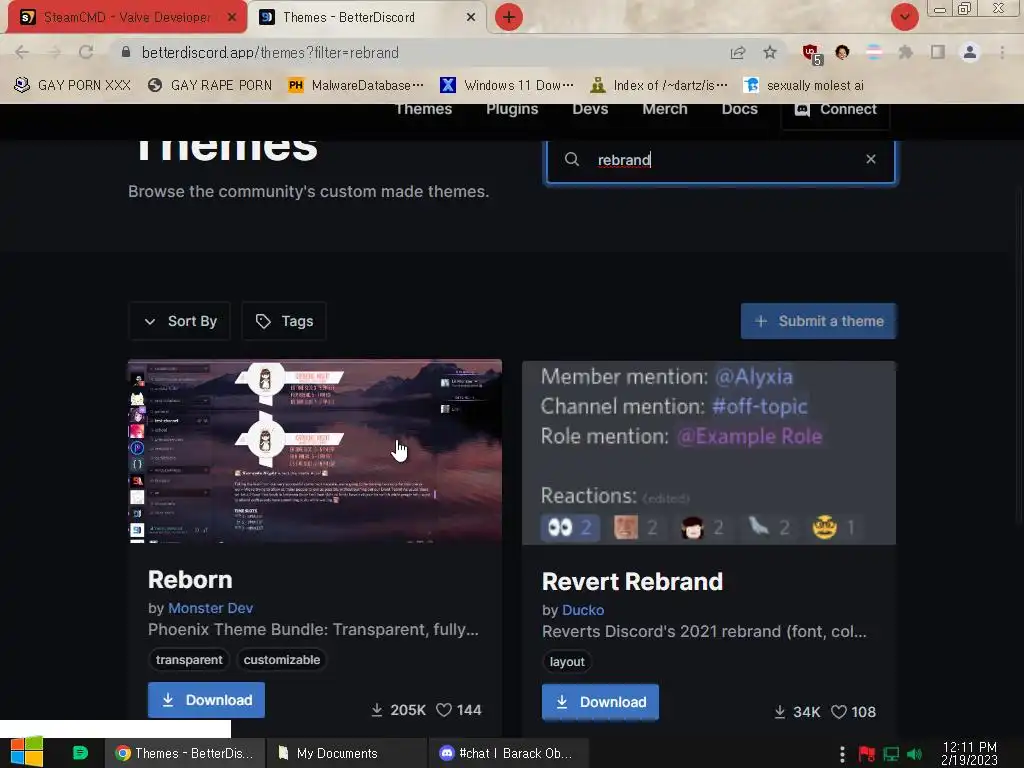Click the red flag tray icon

(x=867, y=754)
